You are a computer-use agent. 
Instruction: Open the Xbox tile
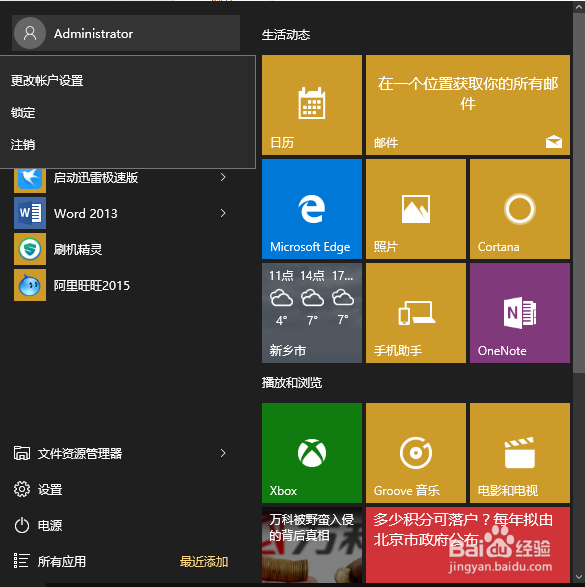[x=312, y=453]
